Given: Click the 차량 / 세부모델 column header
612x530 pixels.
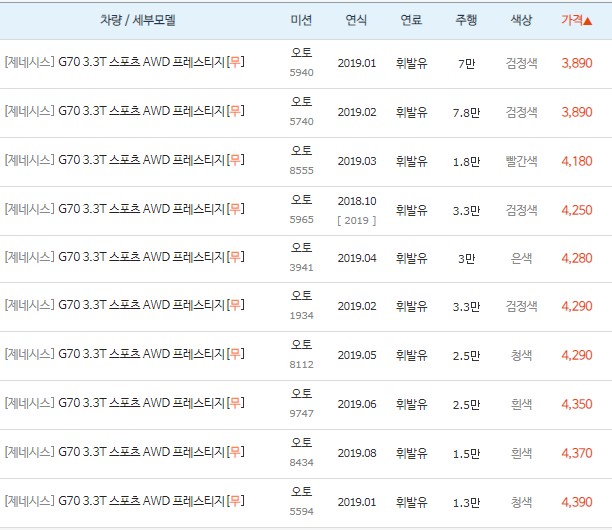Looking at the screenshot, I should click(138, 20).
